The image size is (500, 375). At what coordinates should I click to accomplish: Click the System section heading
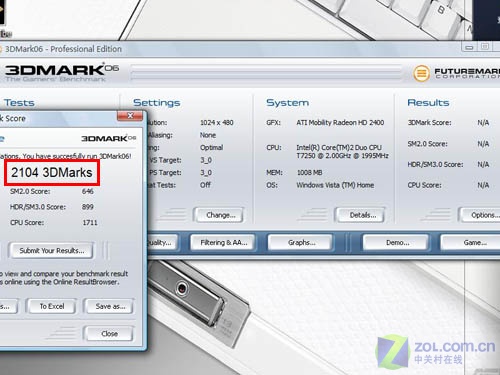[287, 102]
